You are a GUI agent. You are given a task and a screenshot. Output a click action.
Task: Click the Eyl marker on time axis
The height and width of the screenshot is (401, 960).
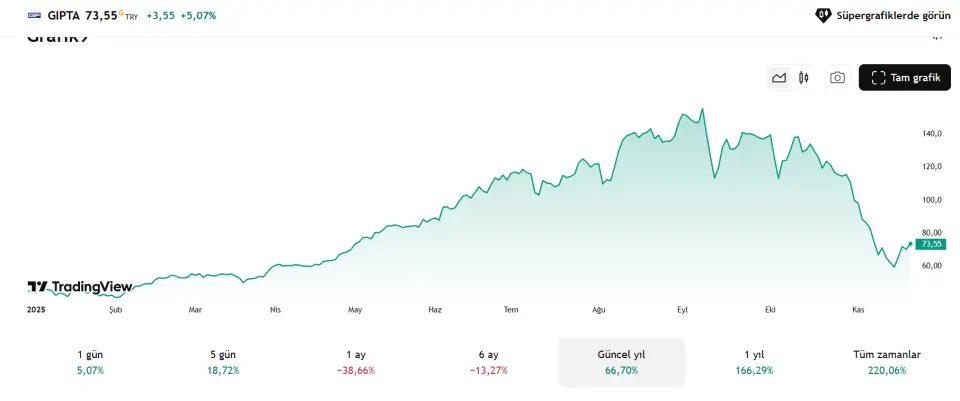(683, 310)
